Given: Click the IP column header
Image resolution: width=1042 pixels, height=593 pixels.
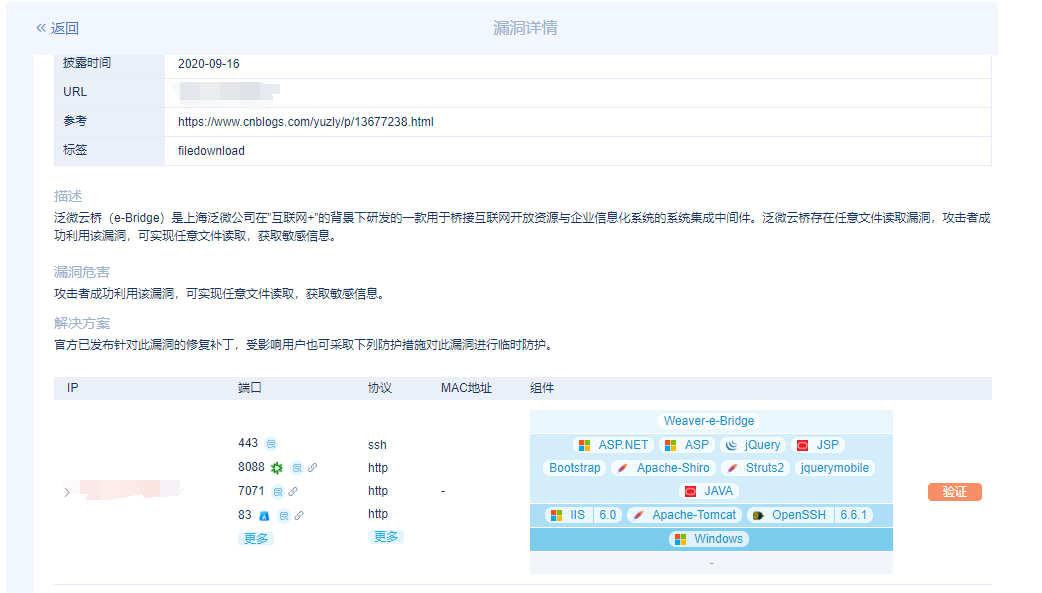Looking at the screenshot, I should (x=72, y=388).
